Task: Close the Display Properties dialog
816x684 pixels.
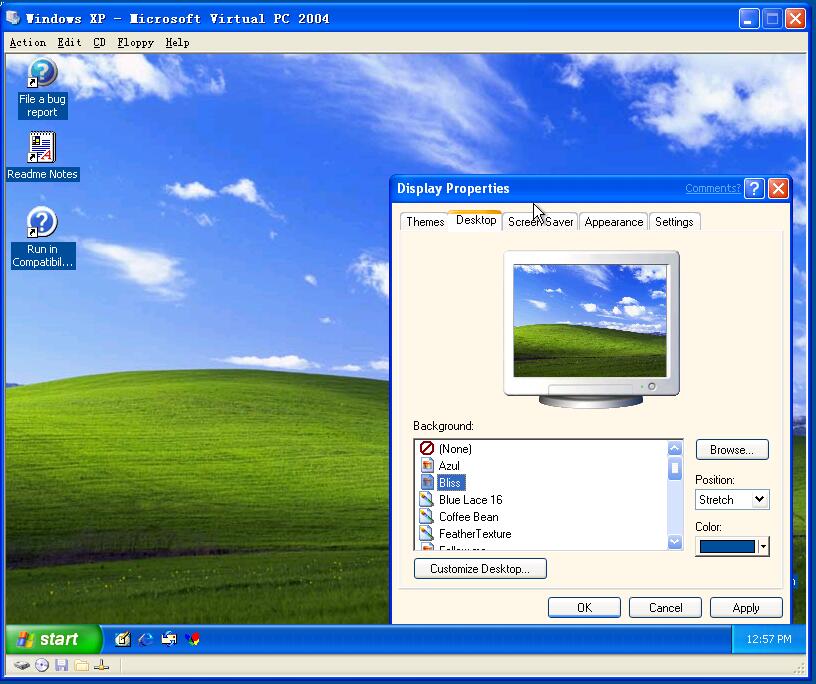Action: click(778, 188)
